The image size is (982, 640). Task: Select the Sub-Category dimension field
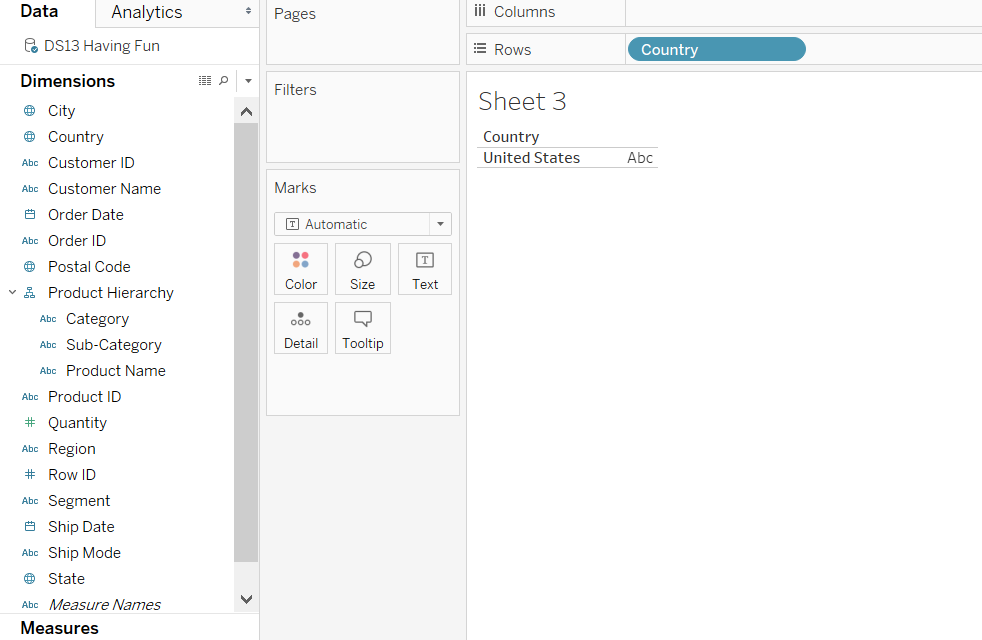tap(113, 345)
